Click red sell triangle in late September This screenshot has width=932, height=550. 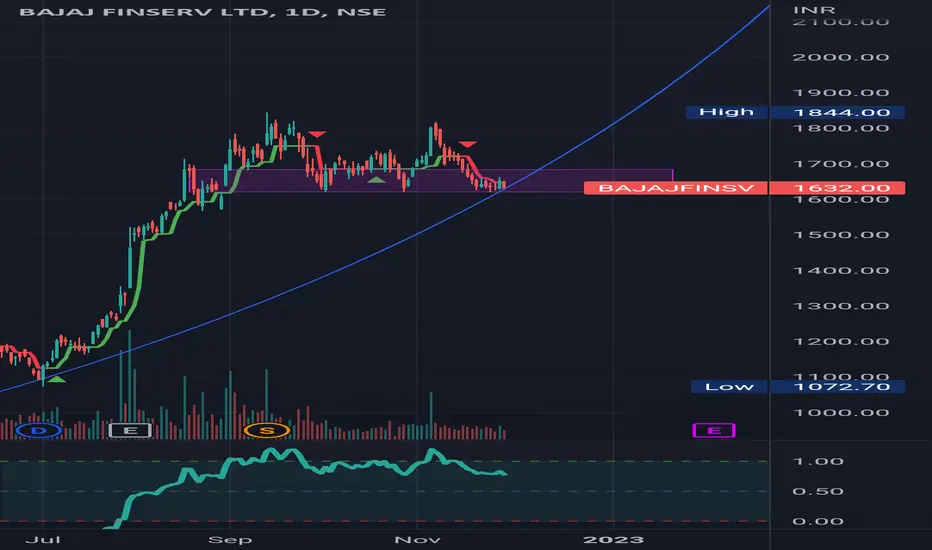point(317,134)
